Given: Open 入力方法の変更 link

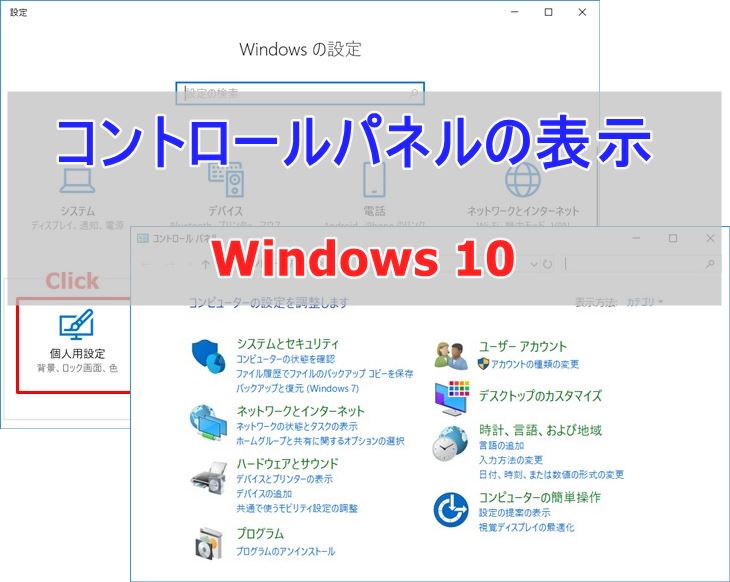Looking at the screenshot, I should pyautogui.click(x=511, y=460).
